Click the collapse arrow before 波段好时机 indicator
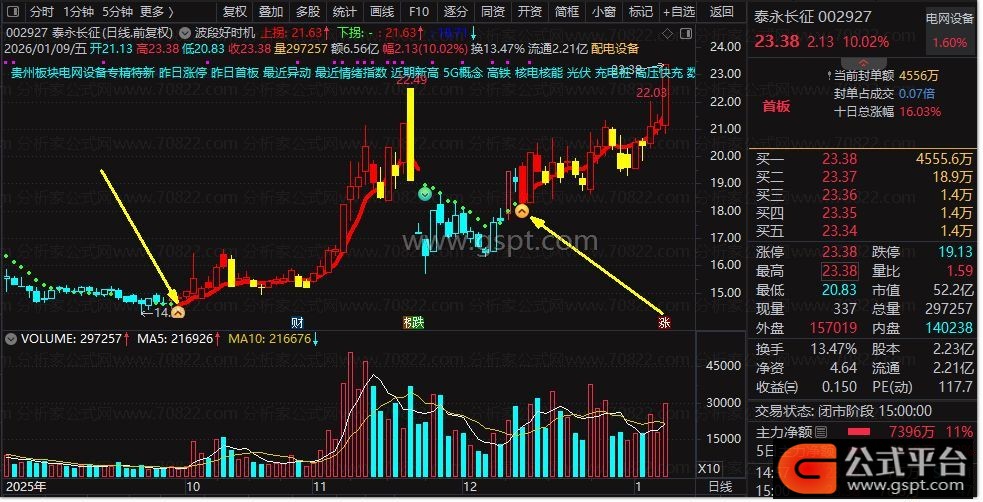983x502 pixels. (x=188, y=32)
